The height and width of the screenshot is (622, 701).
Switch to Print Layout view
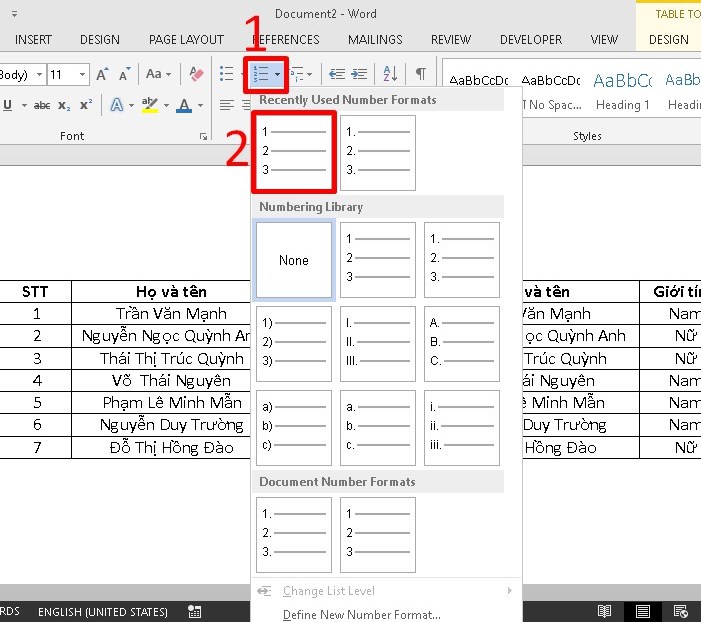[642, 611]
